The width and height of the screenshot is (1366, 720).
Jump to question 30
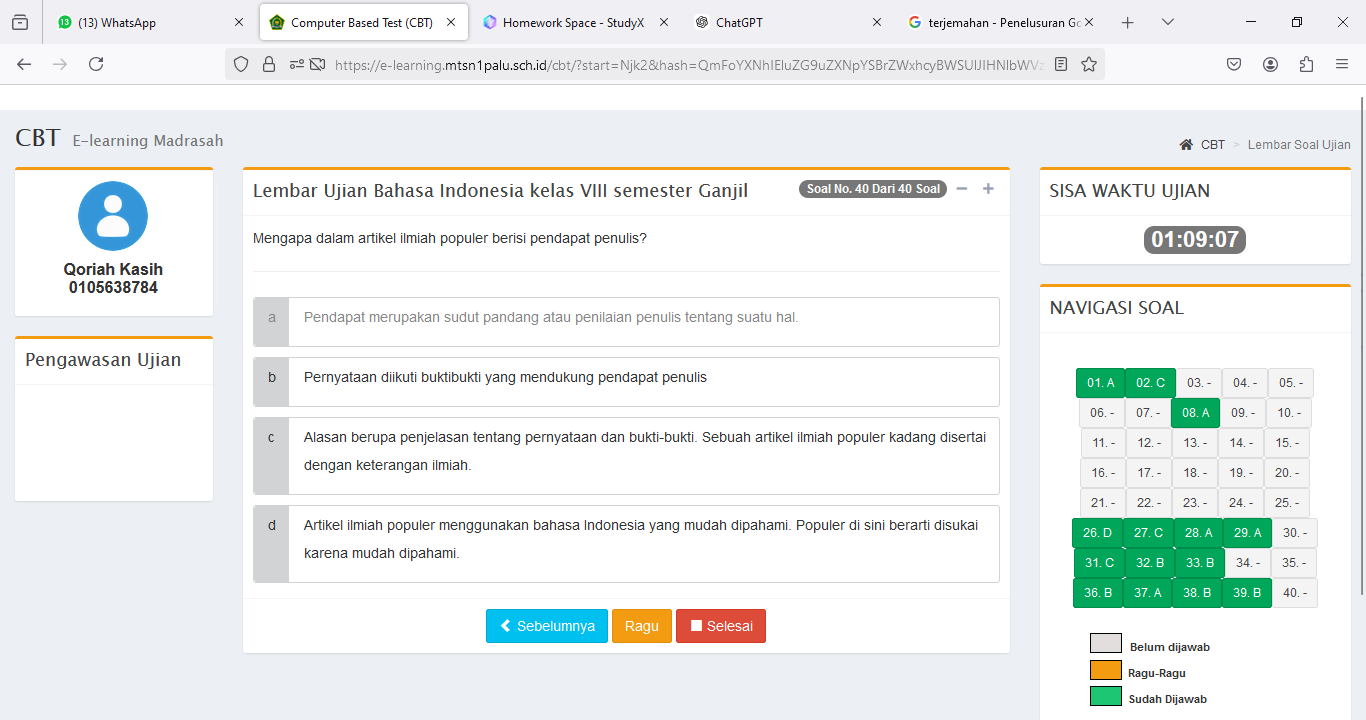[1295, 533]
